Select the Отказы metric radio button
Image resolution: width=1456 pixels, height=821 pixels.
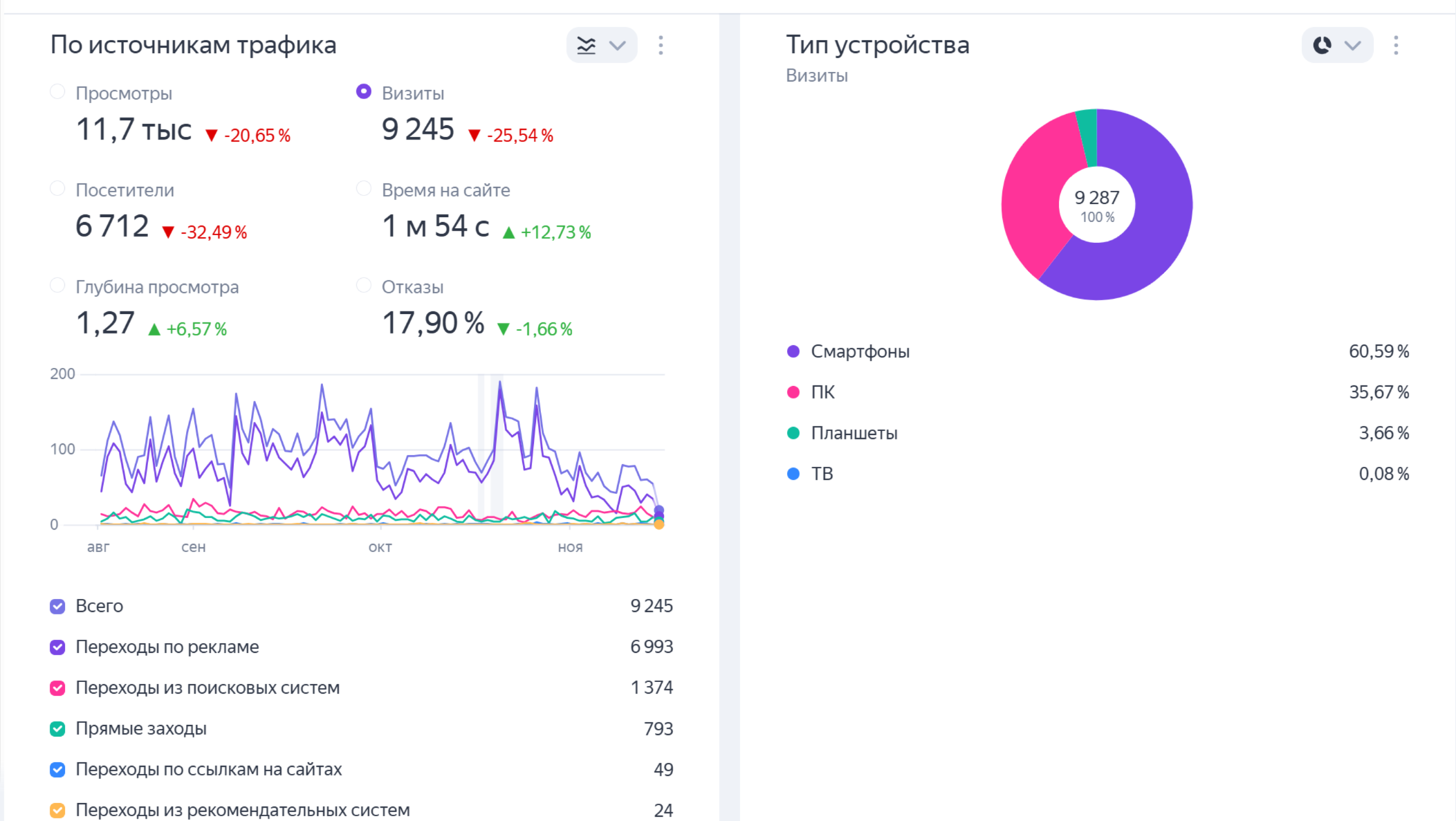[363, 286]
